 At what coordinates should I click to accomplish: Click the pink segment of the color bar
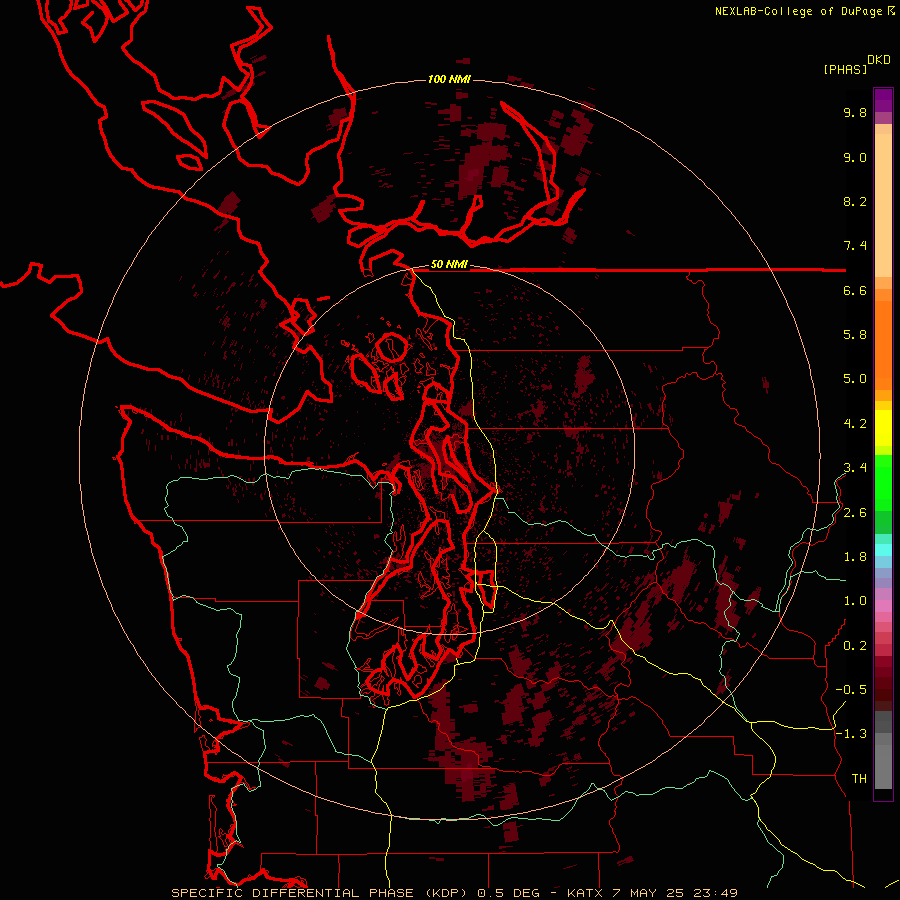[x=883, y=606]
